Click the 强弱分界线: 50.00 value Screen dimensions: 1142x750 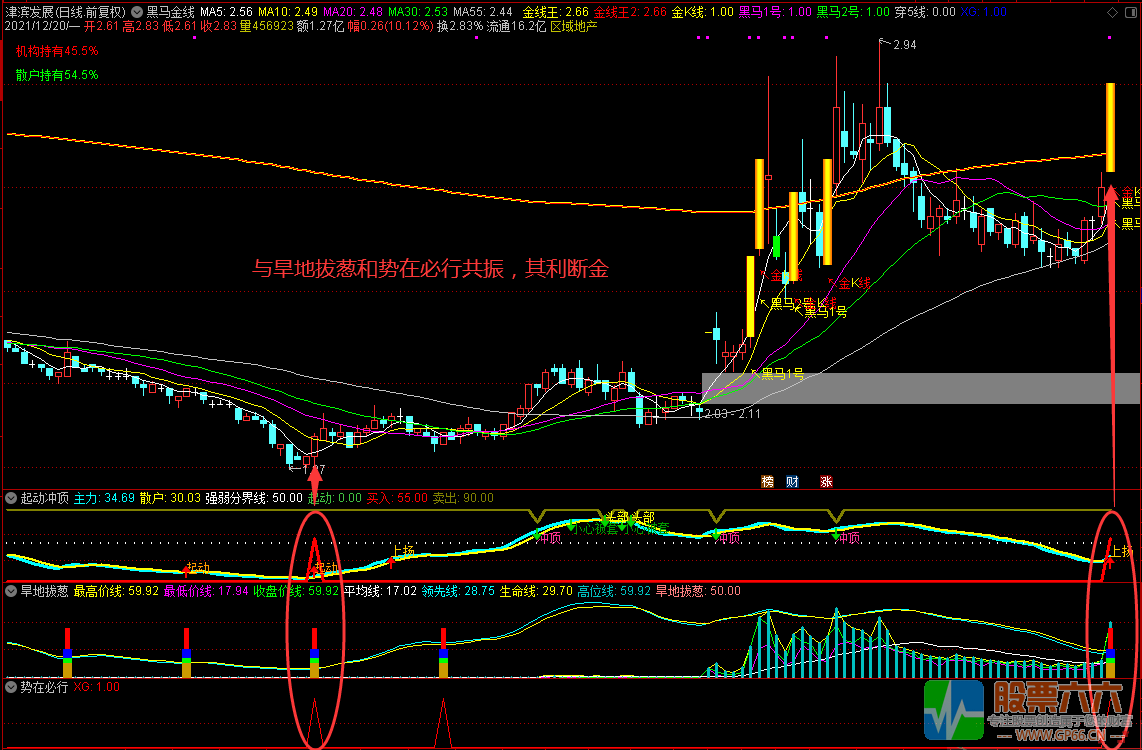tap(254, 498)
